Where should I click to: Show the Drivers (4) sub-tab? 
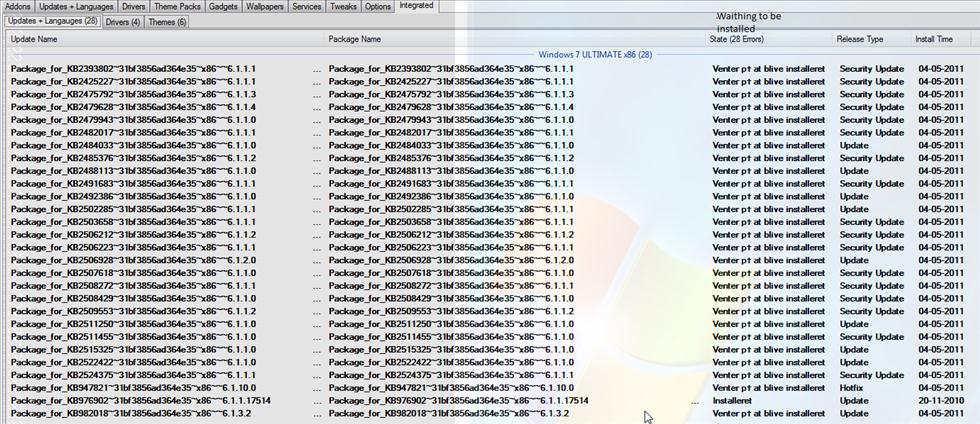click(123, 21)
